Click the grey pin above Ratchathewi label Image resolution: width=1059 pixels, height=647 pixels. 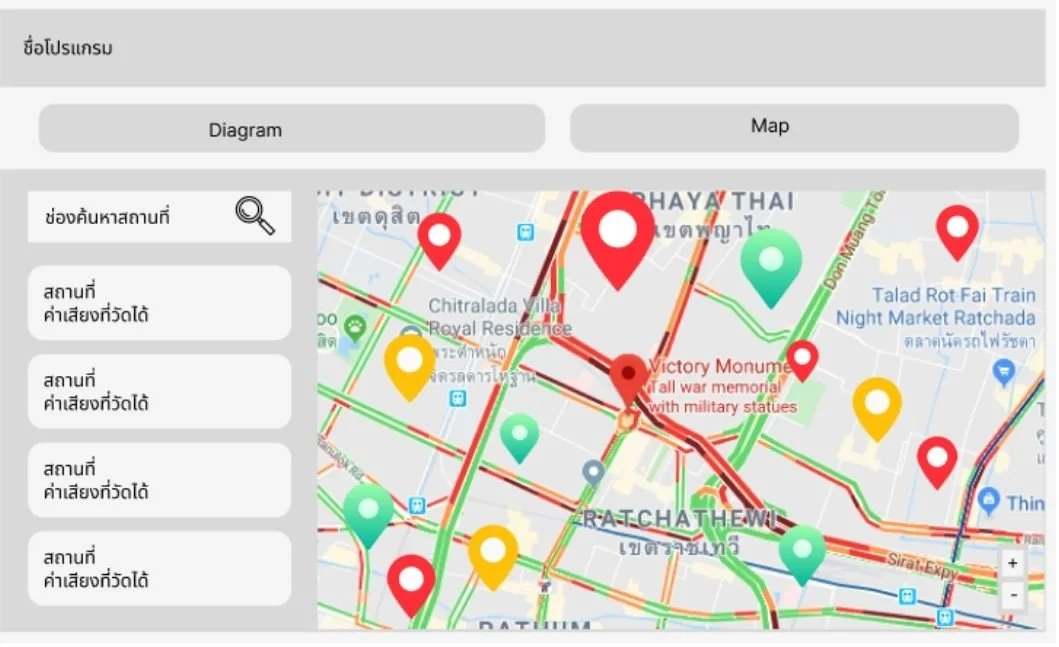pyautogui.click(x=593, y=473)
